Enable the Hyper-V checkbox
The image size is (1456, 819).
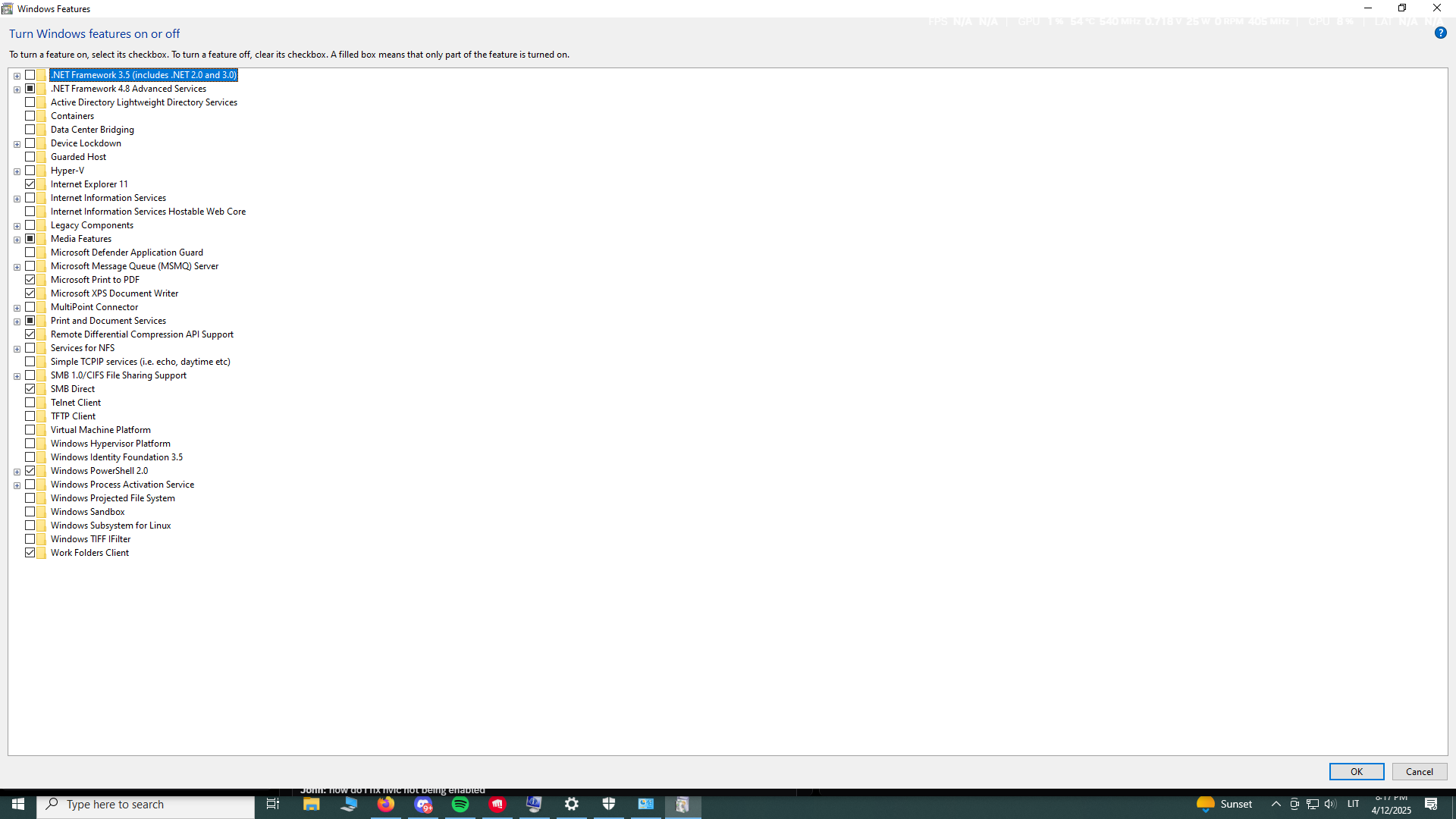point(30,171)
